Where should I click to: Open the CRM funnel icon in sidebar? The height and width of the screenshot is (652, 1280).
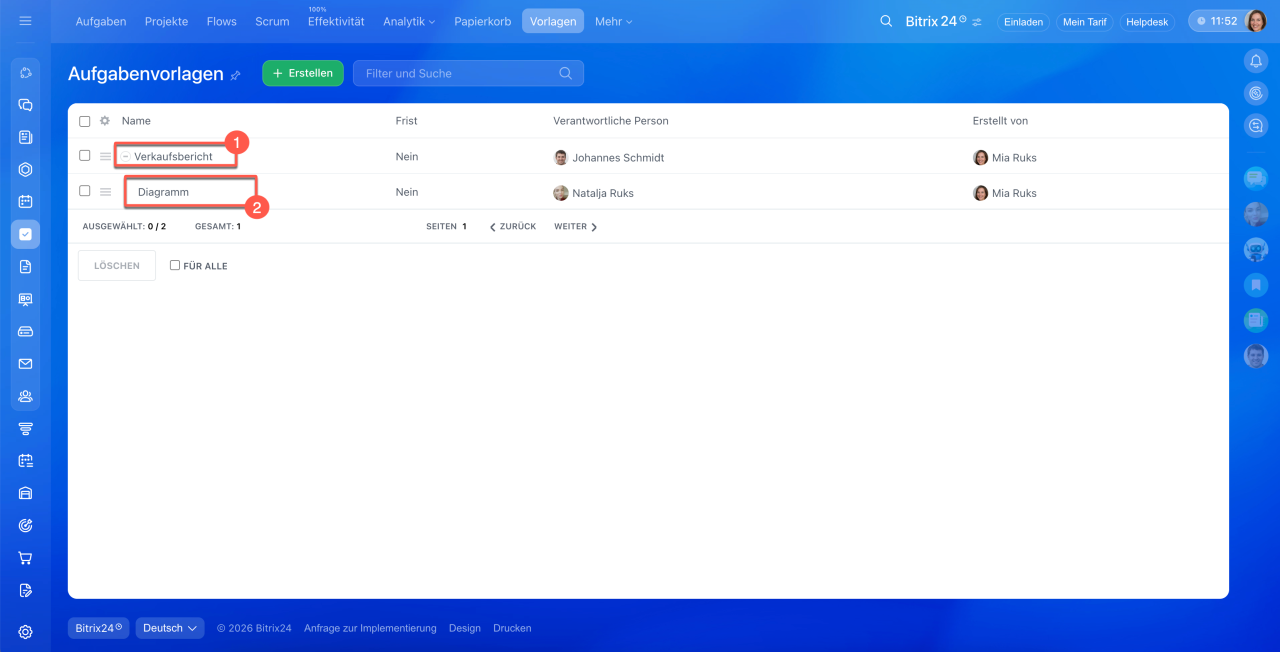click(26, 429)
